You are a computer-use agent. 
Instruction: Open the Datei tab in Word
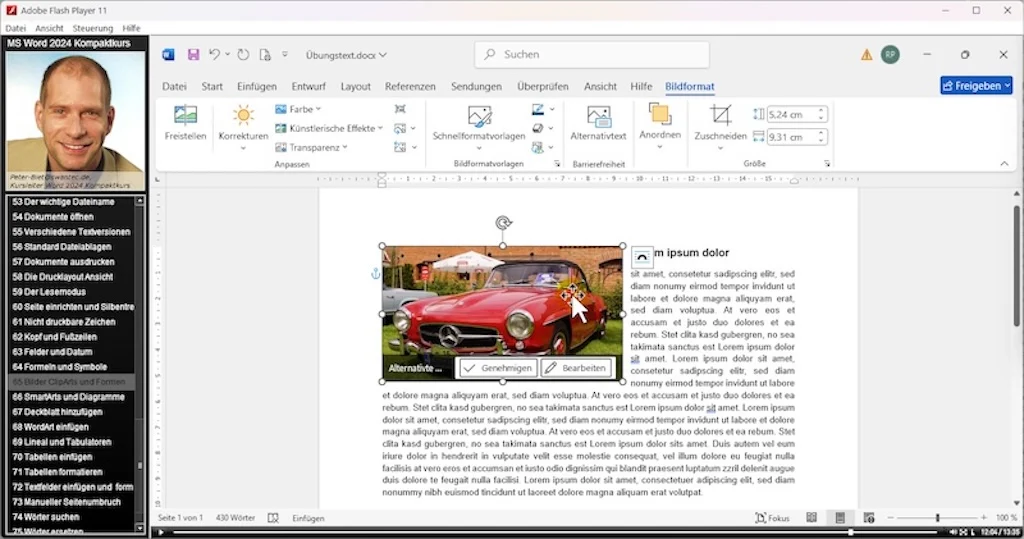point(174,86)
